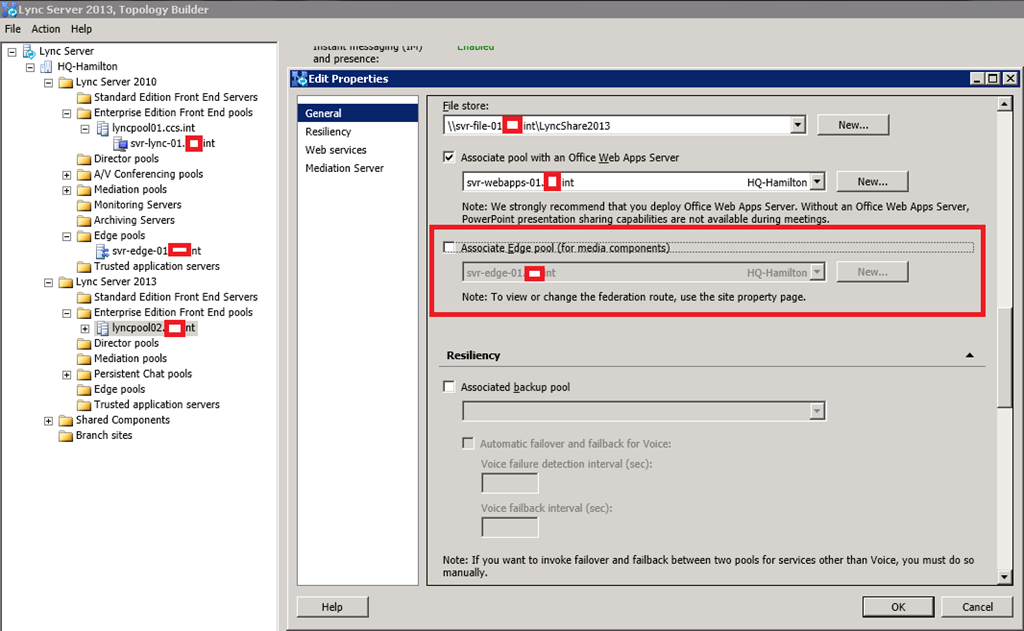Screen dimensions: 1024x631
Task: Click the svr-lync-01 server computer icon
Action: pyautogui.click(x=120, y=144)
